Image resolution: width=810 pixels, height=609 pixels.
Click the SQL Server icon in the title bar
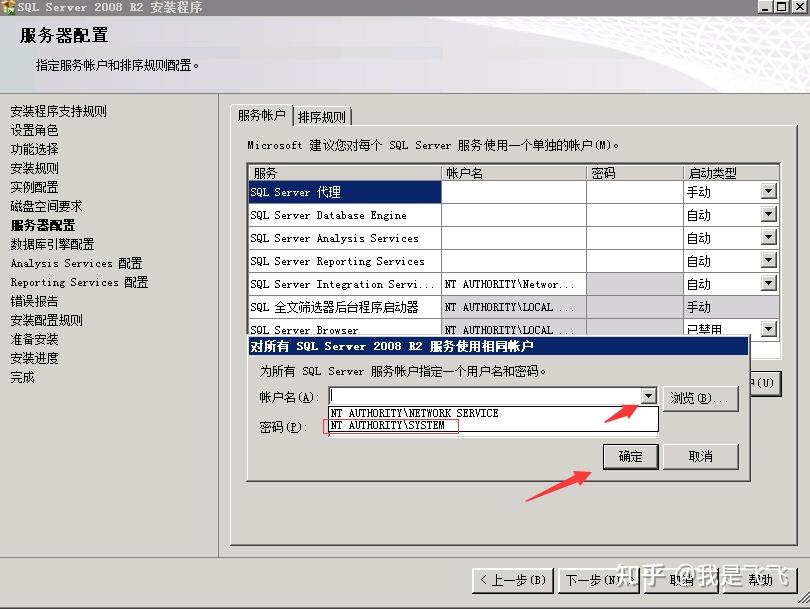[x=11, y=9]
